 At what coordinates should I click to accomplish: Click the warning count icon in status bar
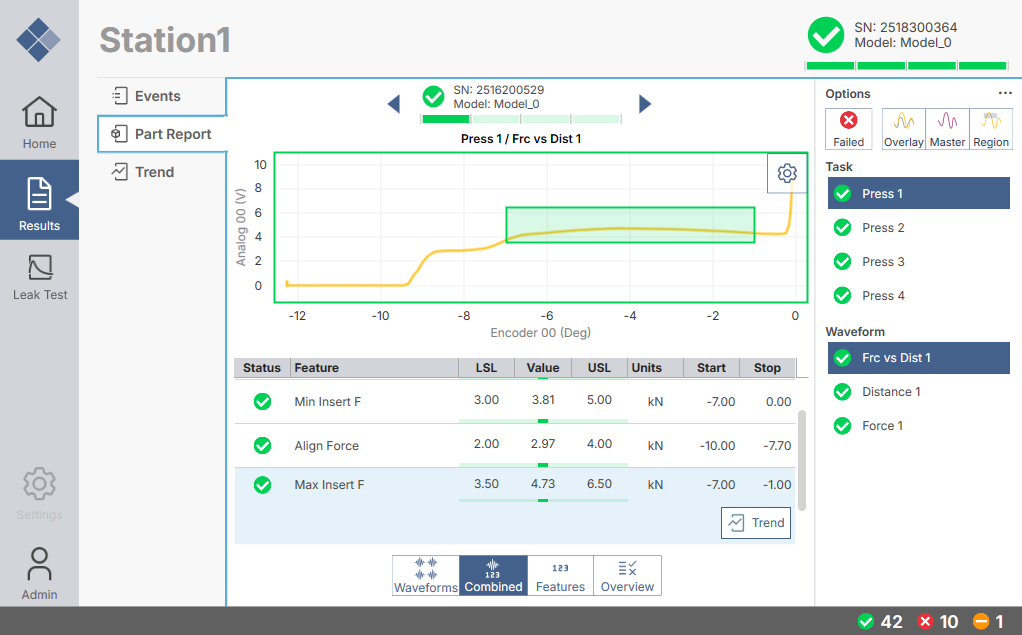coord(981,621)
